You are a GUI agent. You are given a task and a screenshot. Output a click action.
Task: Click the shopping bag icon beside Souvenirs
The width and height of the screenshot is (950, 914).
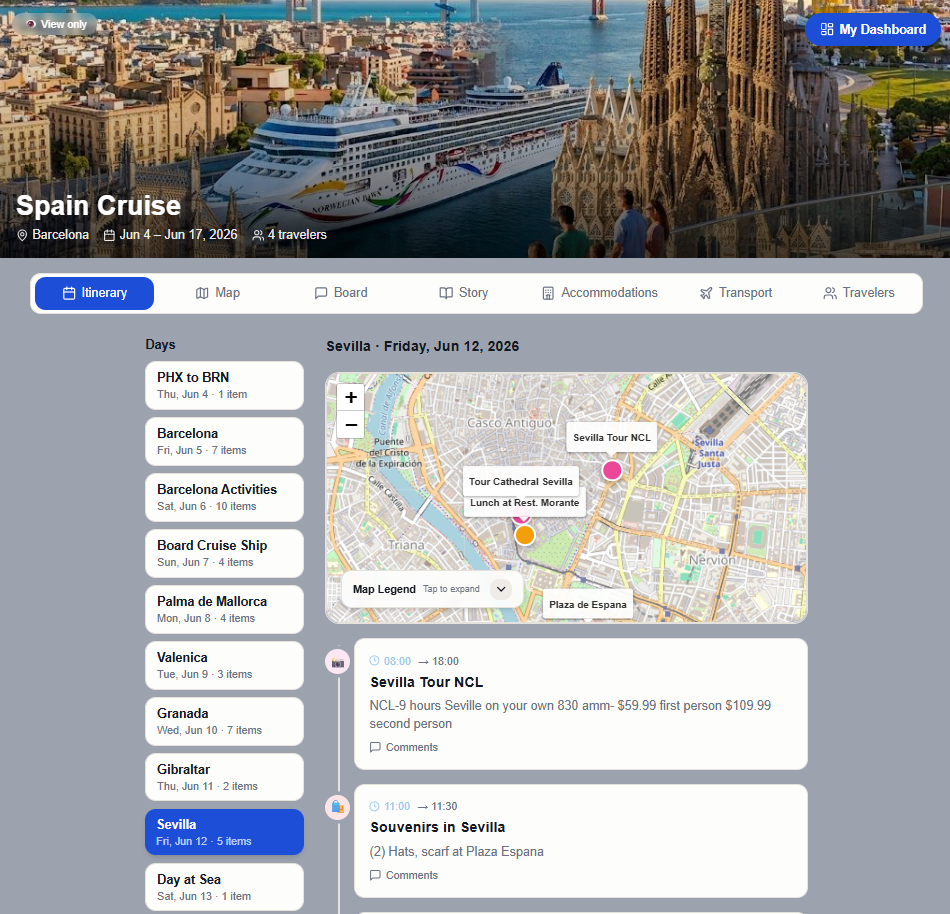tap(337, 807)
